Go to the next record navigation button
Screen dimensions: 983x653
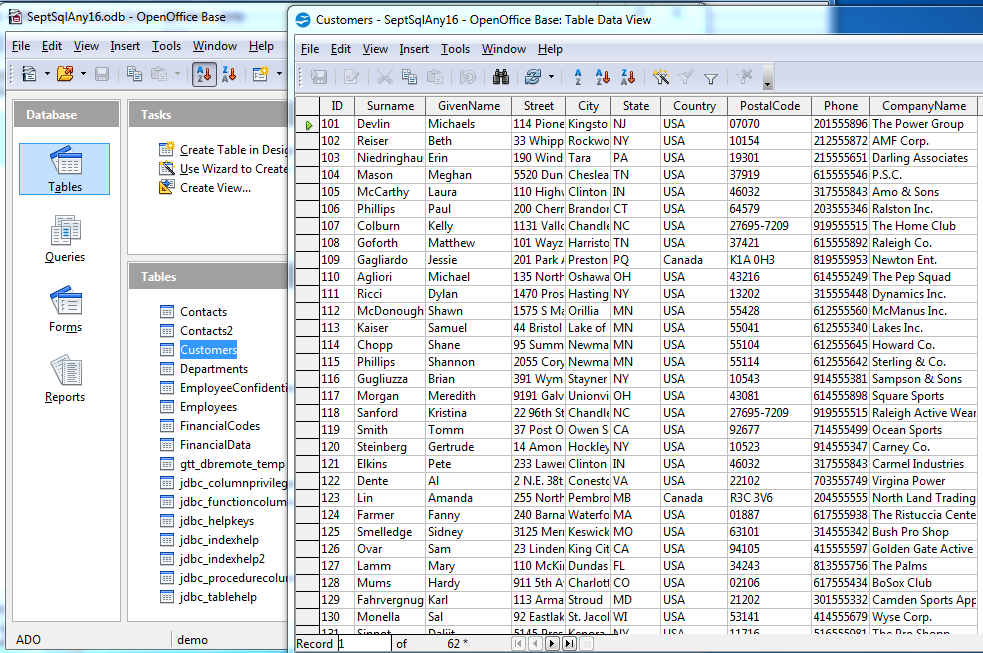coord(552,644)
